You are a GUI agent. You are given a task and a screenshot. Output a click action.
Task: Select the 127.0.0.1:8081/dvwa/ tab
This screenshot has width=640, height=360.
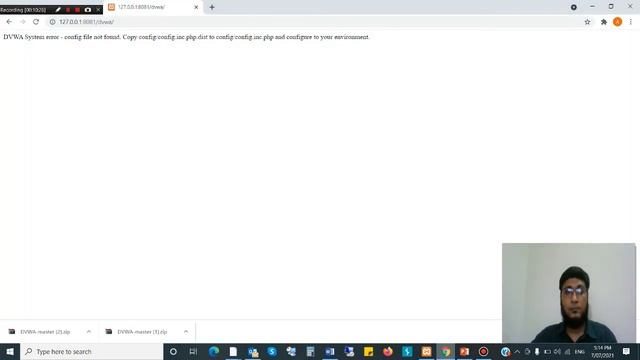point(153,7)
